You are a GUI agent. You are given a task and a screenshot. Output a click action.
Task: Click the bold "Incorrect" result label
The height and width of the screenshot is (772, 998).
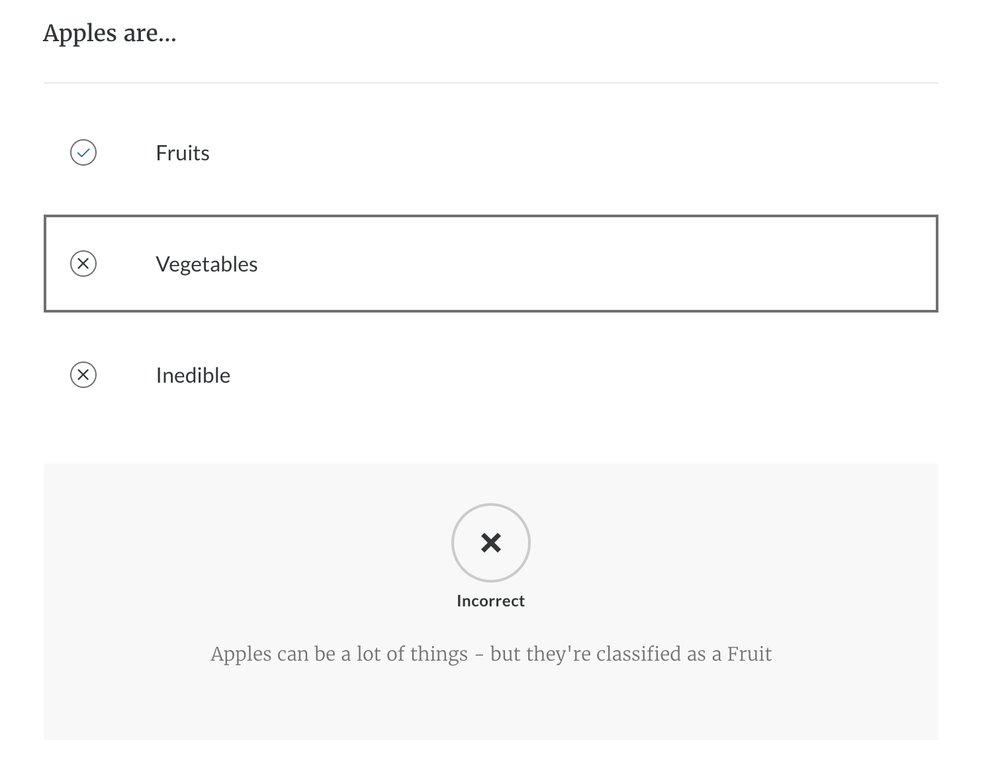pos(490,601)
